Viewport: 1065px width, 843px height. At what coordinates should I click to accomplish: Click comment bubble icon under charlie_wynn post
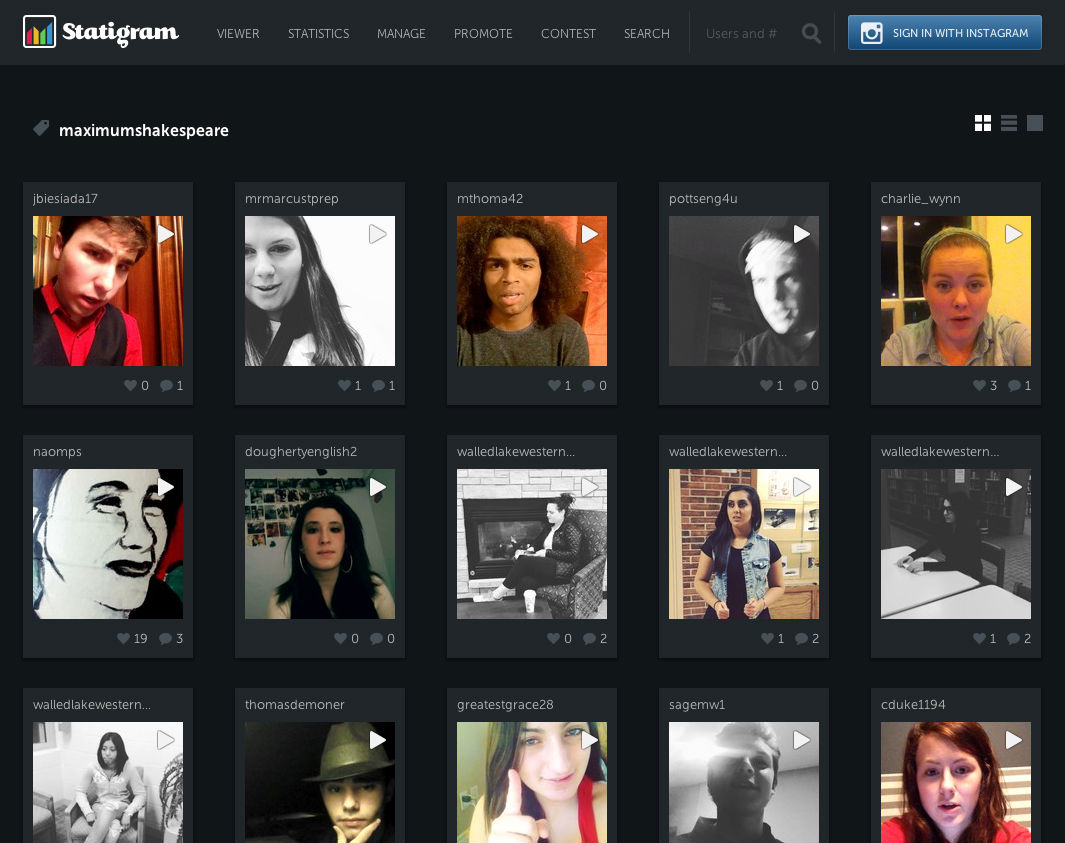click(1014, 385)
